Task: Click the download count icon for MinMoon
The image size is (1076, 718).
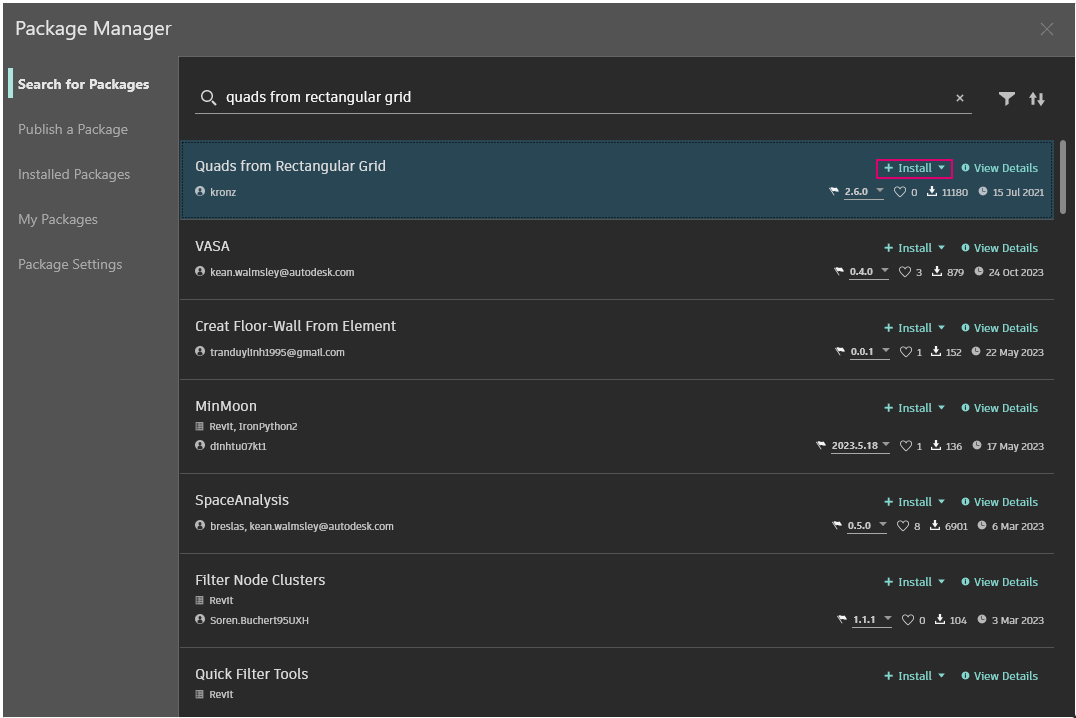Action: coord(936,446)
